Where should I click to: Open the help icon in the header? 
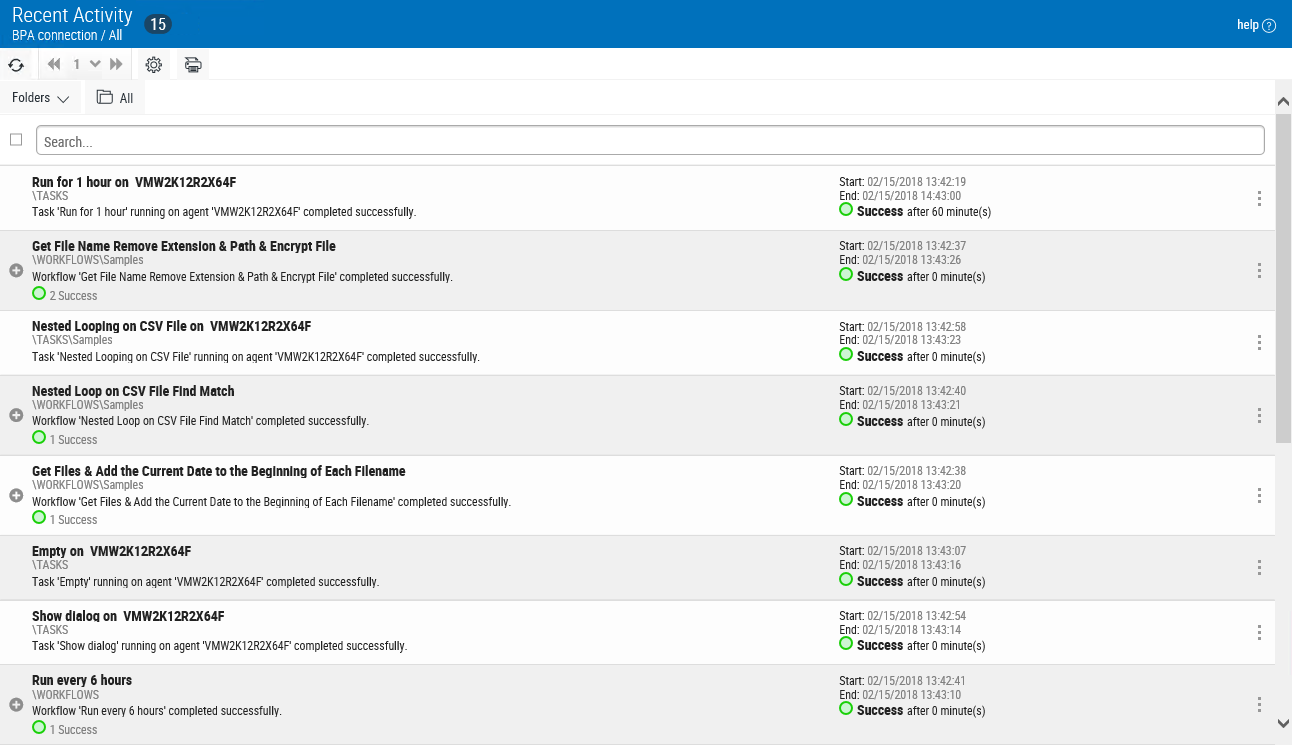pos(1269,26)
